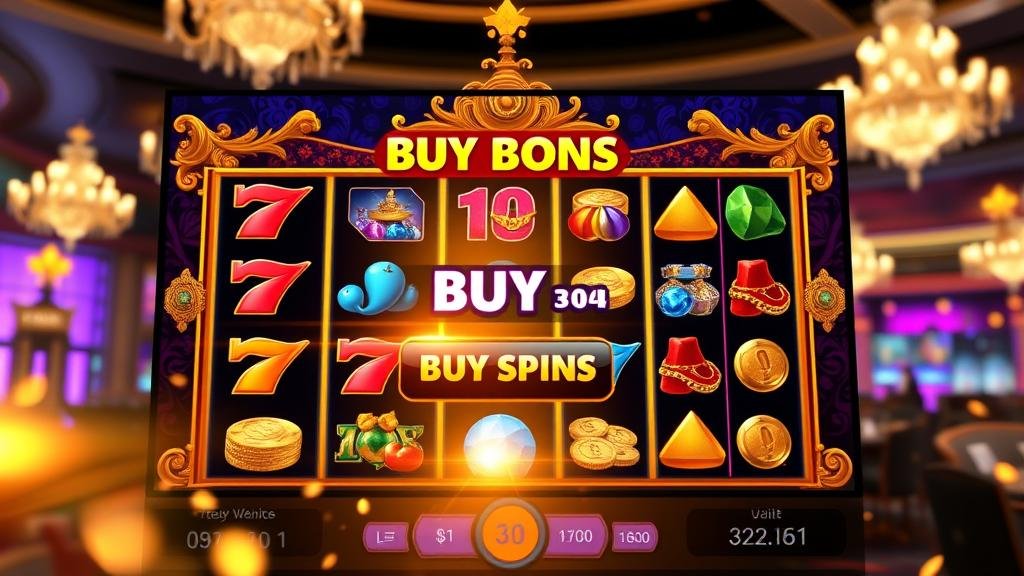Open the menu lines icon button
1024x576 pixels.
(x=386, y=537)
